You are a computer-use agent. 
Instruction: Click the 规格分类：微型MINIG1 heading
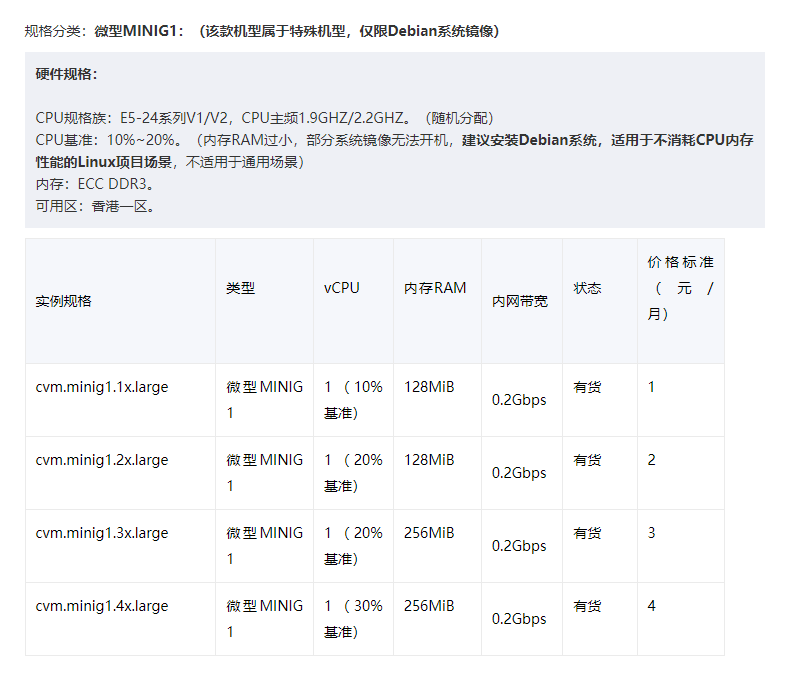coord(262,31)
